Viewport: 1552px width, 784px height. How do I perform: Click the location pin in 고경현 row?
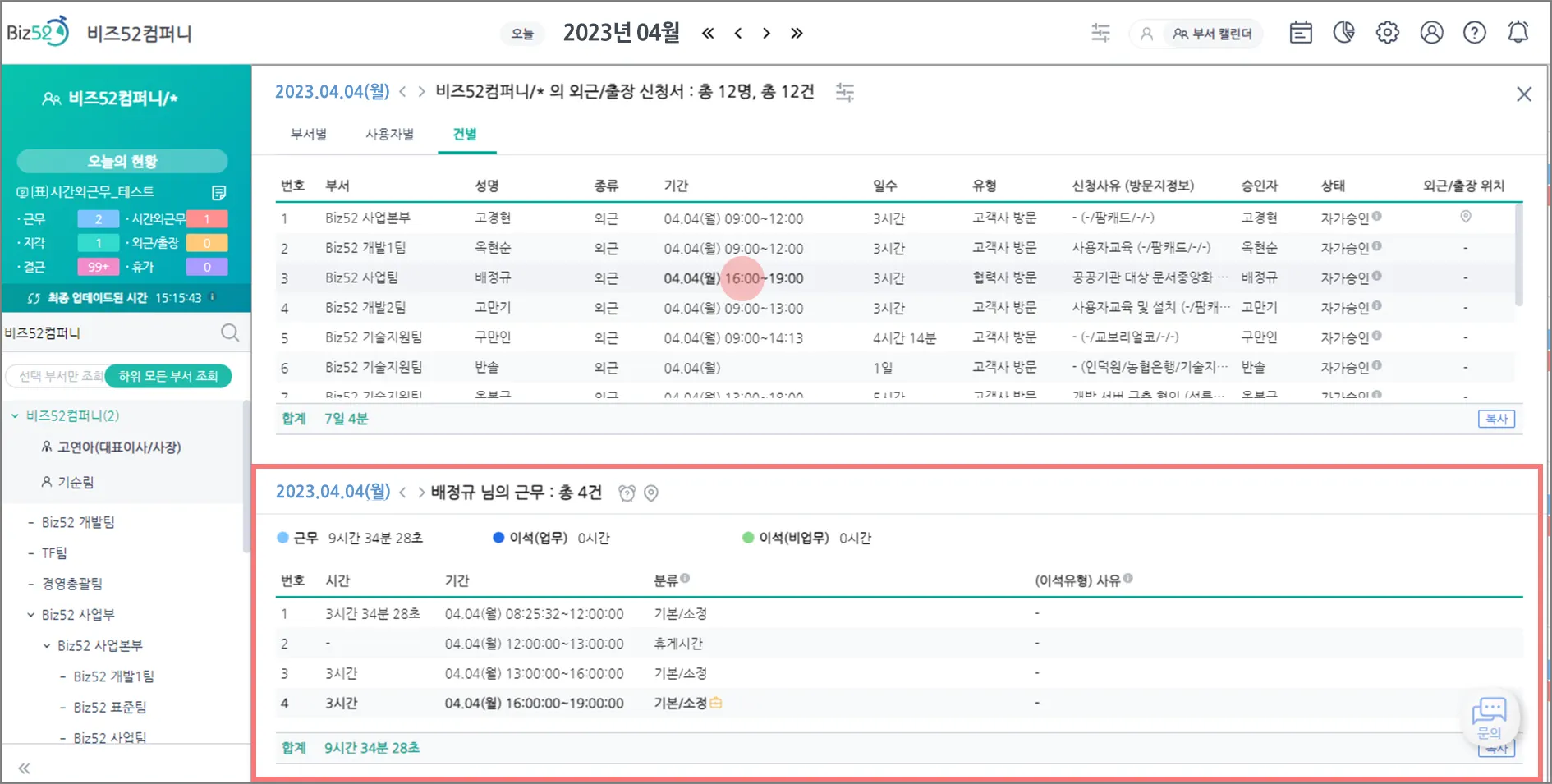point(1466,217)
